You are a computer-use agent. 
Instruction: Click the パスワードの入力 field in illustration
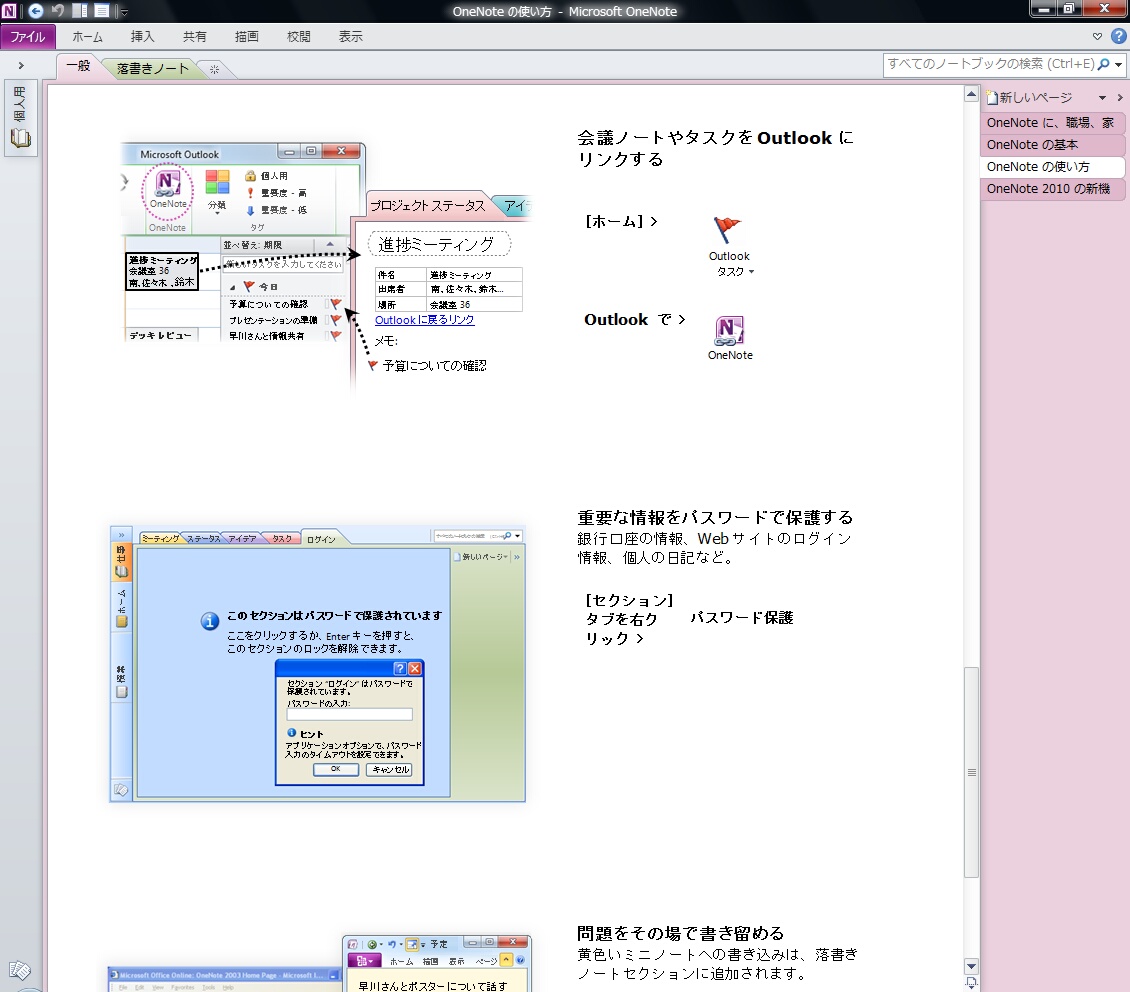point(350,714)
